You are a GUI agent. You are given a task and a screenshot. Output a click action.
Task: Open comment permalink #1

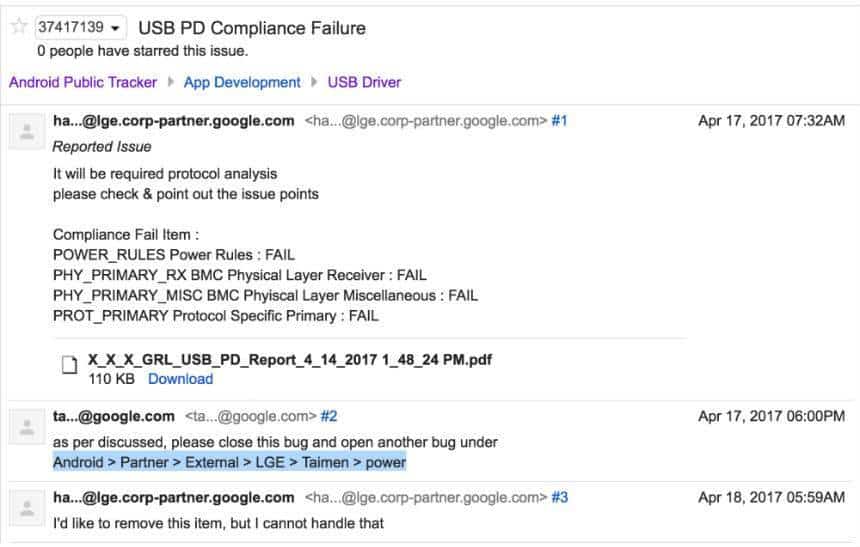point(559,121)
